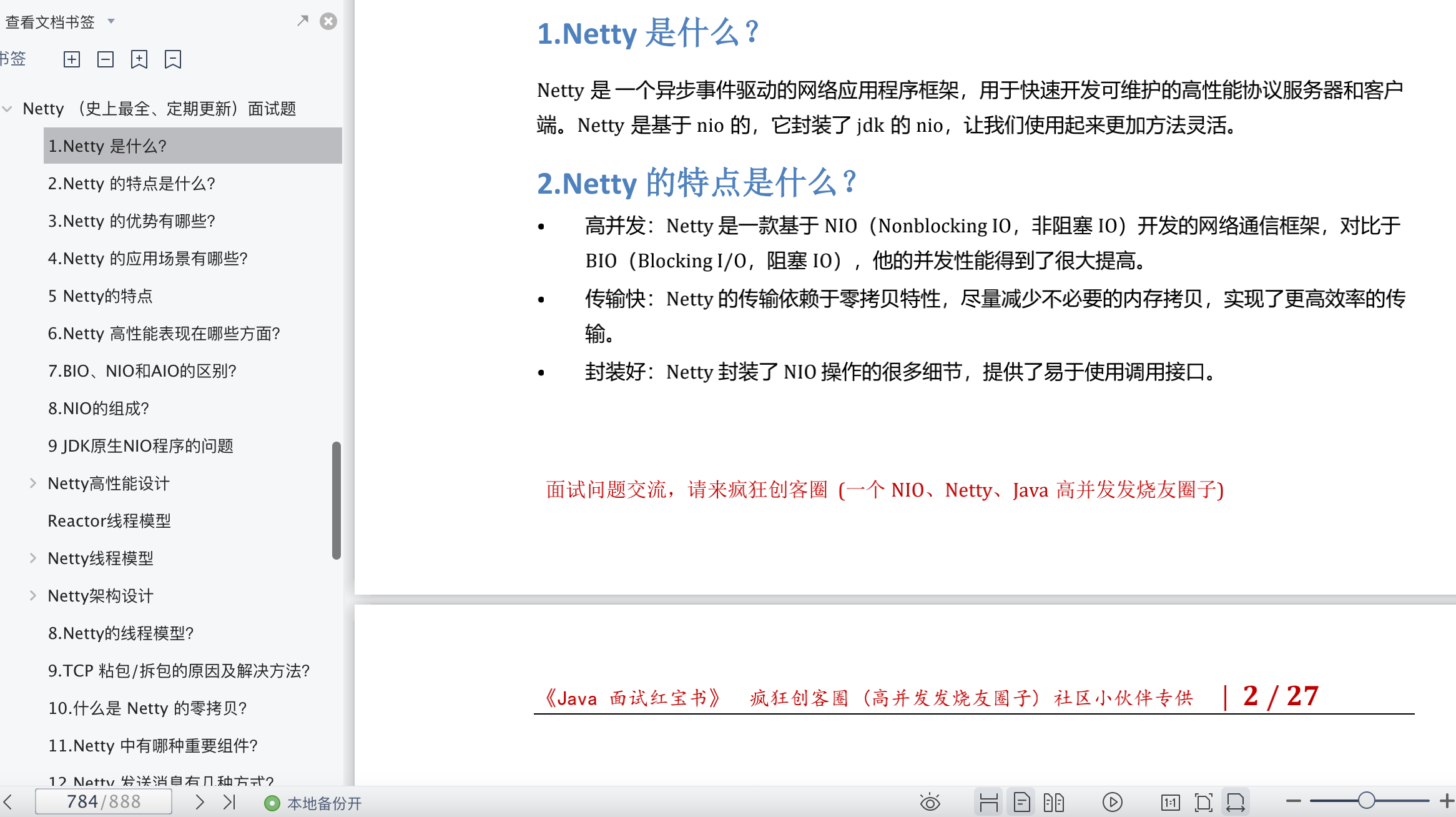Expand the Netty线程模型 bookmark
This screenshot has height=817, width=1456.
coord(33,558)
